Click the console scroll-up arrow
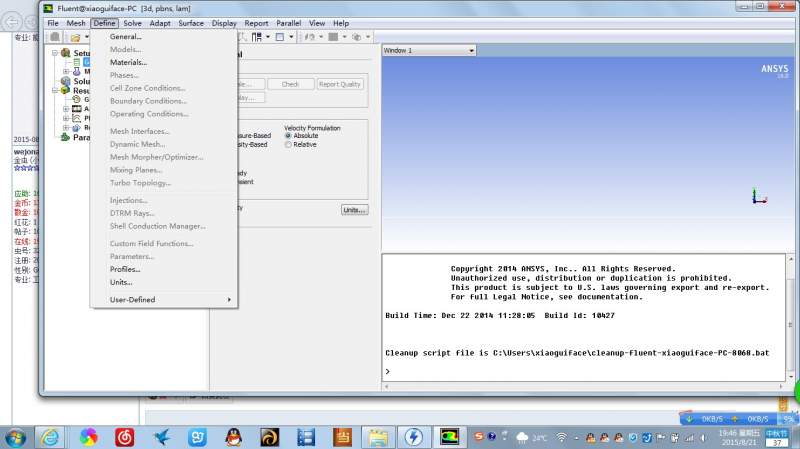This screenshot has height=449, width=800. click(x=790, y=259)
